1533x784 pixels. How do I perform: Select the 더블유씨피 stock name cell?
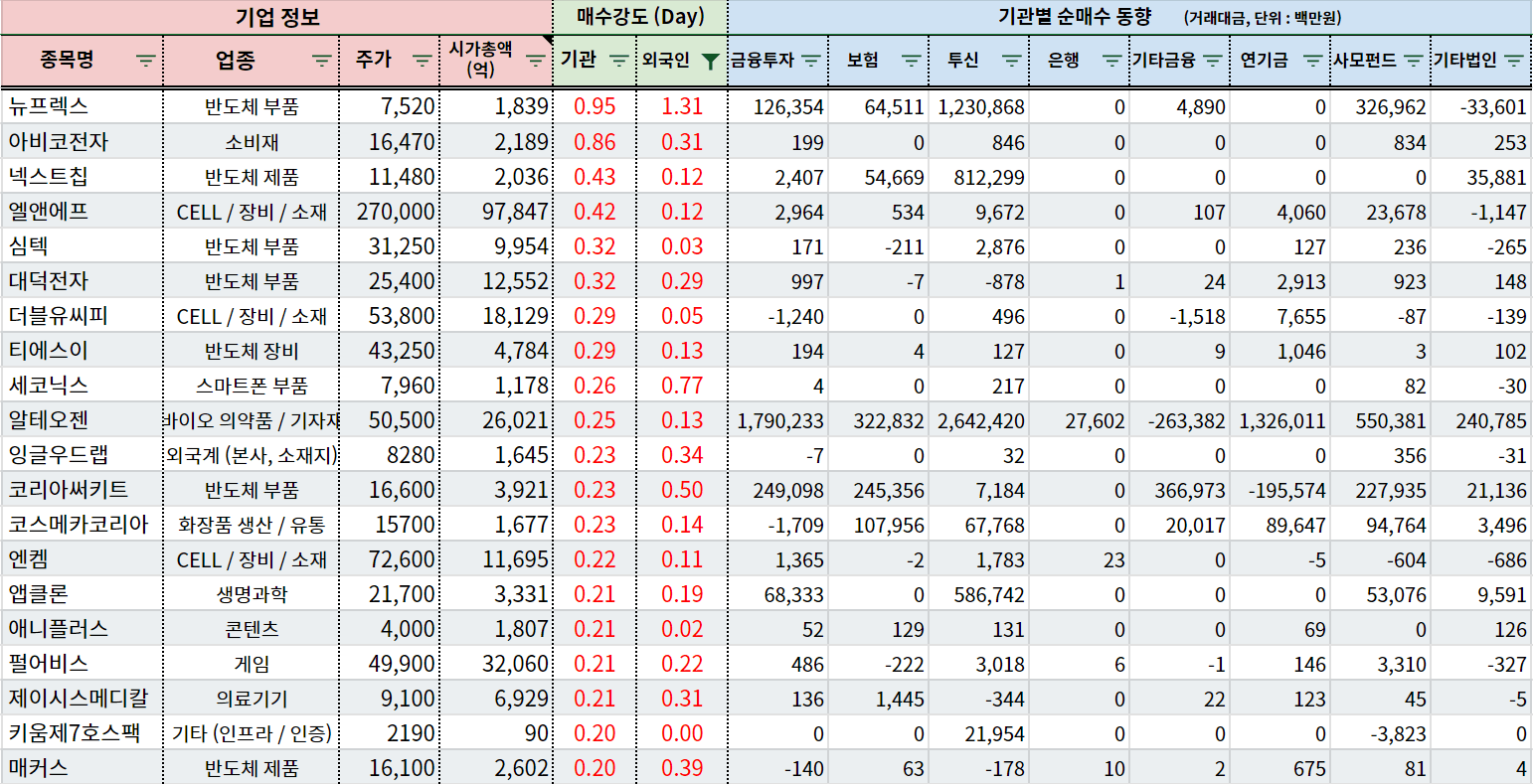tap(82, 315)
